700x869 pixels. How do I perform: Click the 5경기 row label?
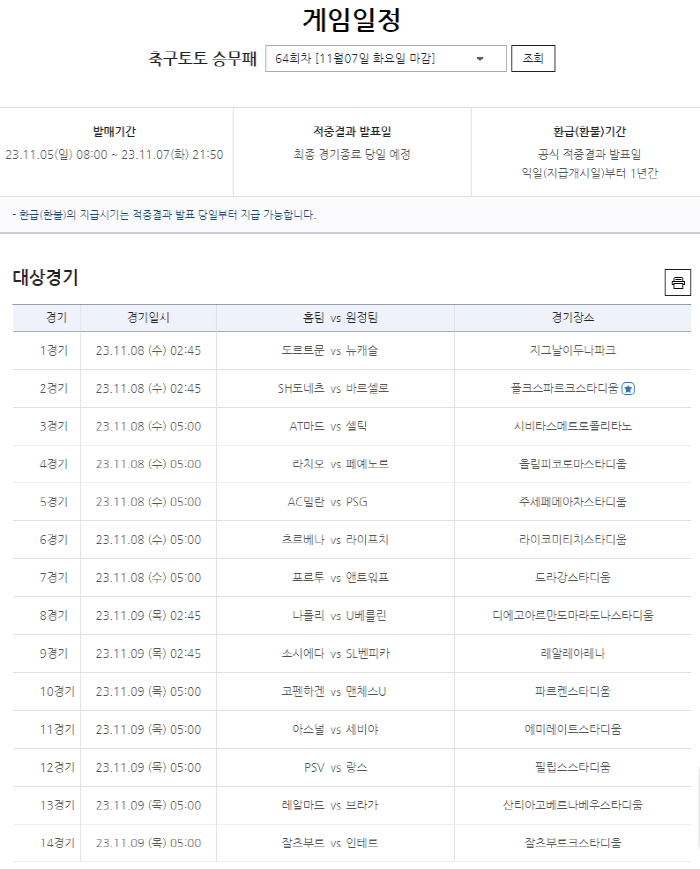pyautogui.click(x=54, y=502)
